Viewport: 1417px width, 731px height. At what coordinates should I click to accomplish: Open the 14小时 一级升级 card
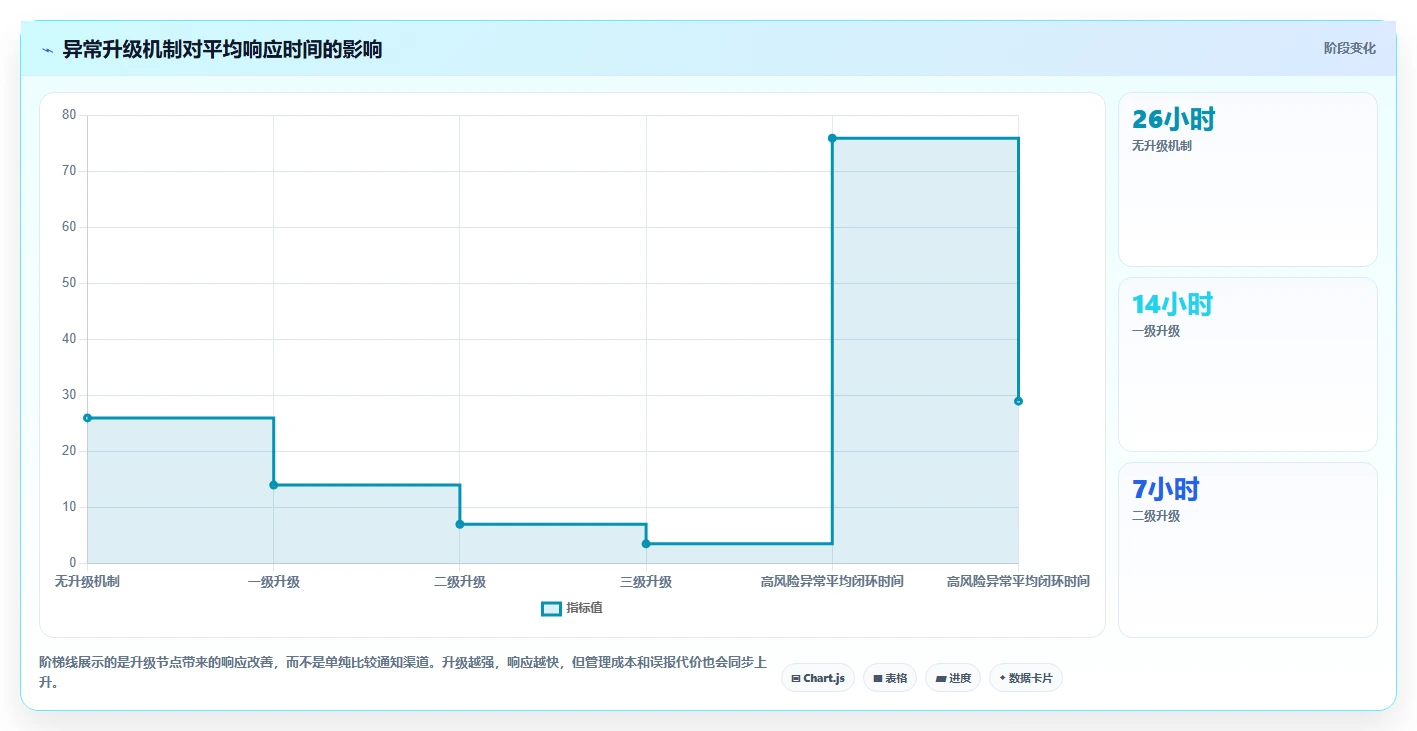[1247, 364]
